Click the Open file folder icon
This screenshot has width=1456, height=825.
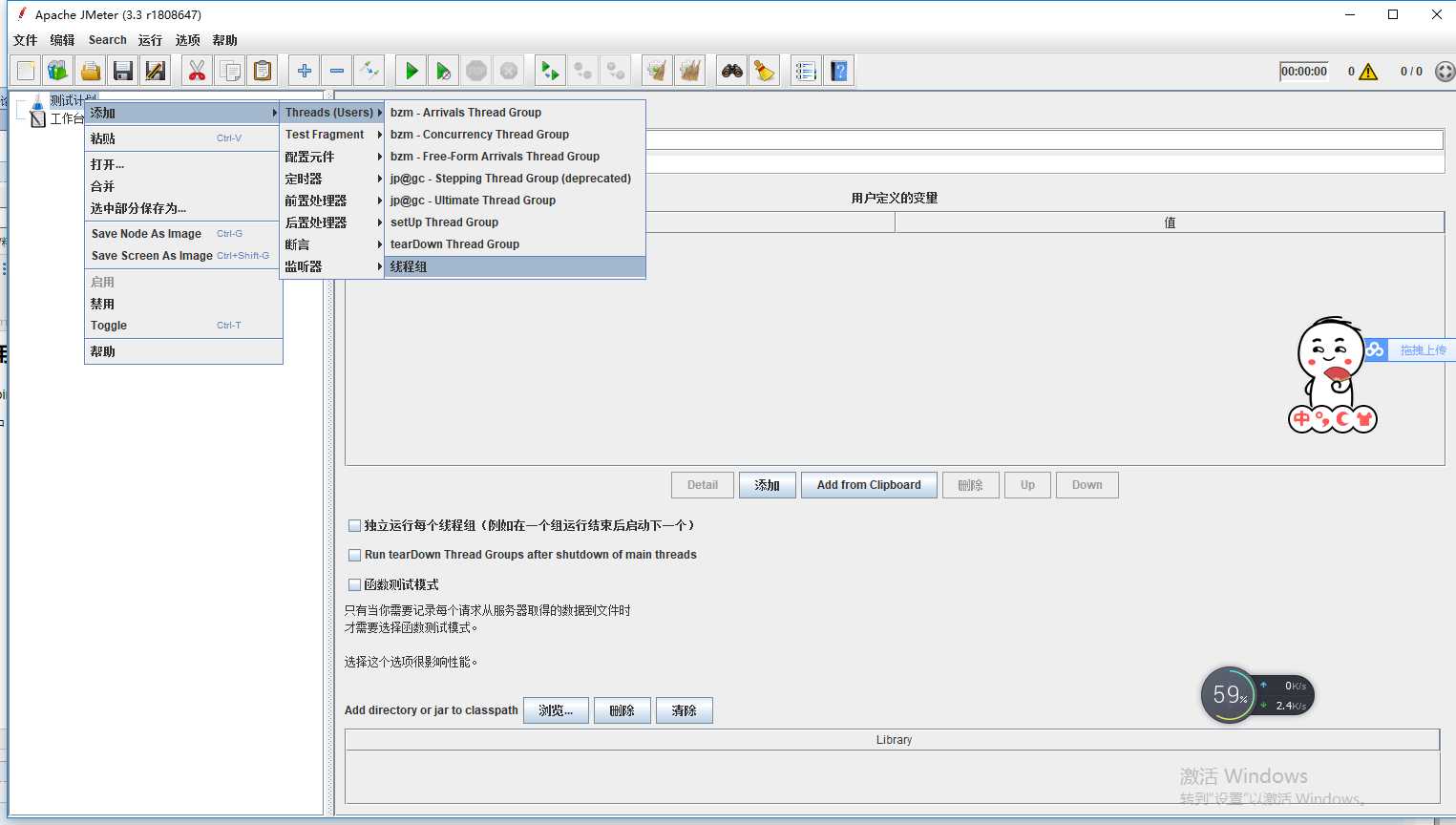[x=91, y=71]
